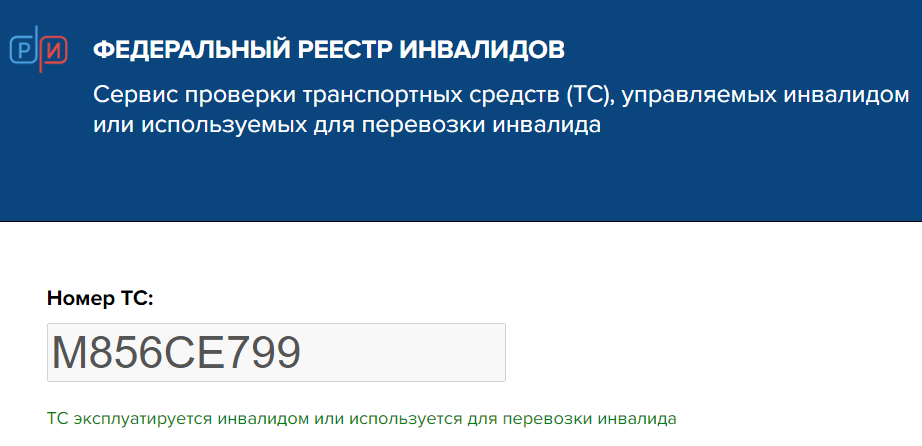The height and width of the screenshot is (446, 922).
Task: Click the green vehicle status message
Action: coord(362,418)
